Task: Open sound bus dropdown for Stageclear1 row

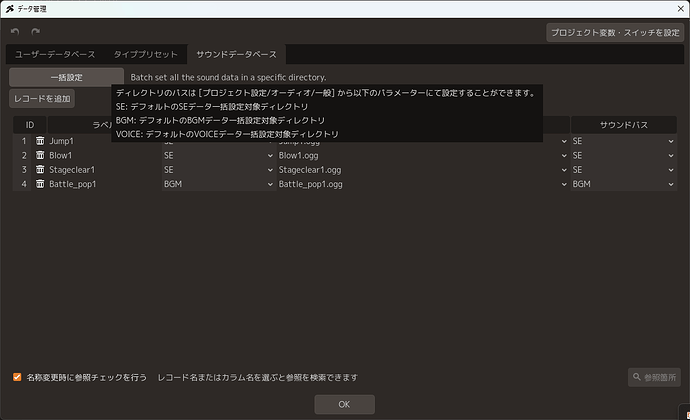Action: [624, 169]
